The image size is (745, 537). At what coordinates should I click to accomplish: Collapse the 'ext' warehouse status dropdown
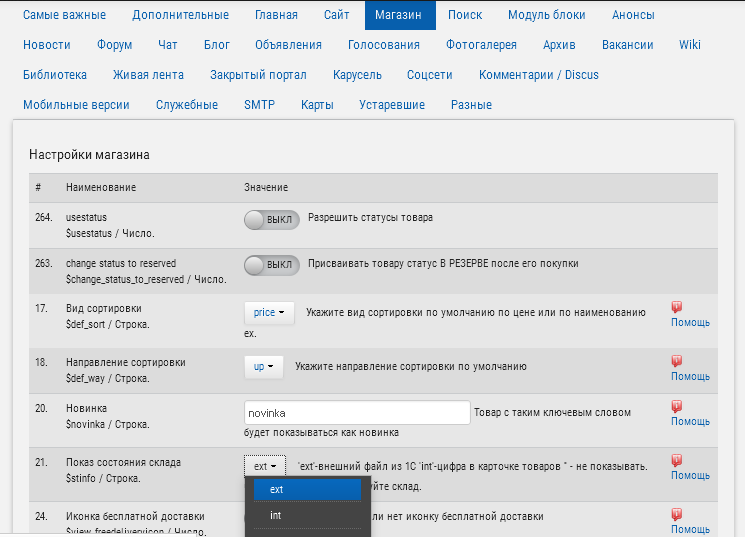pyautogui.click(x=265, y=466)
